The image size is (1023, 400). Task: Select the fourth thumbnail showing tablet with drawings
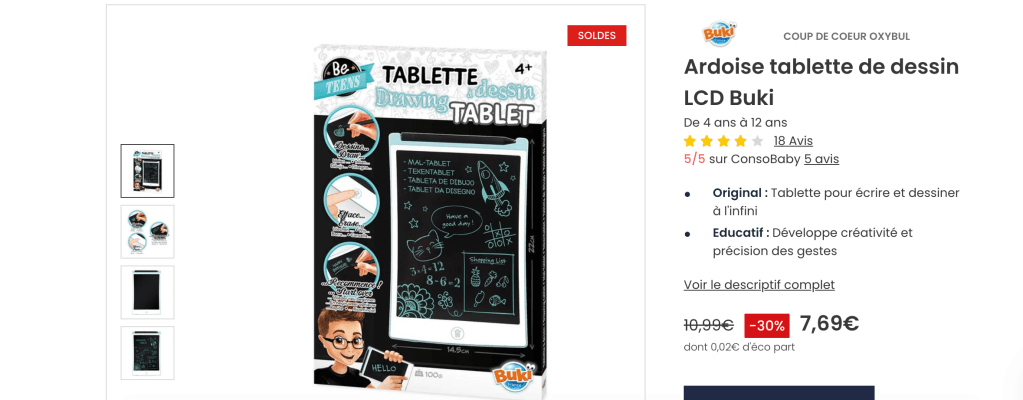click(x=147, y=353)
